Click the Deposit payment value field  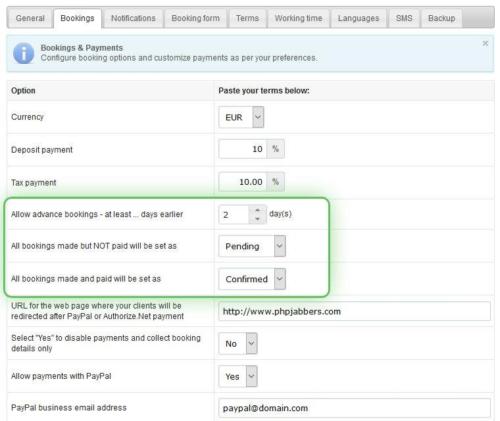click(x=243, y=149)
